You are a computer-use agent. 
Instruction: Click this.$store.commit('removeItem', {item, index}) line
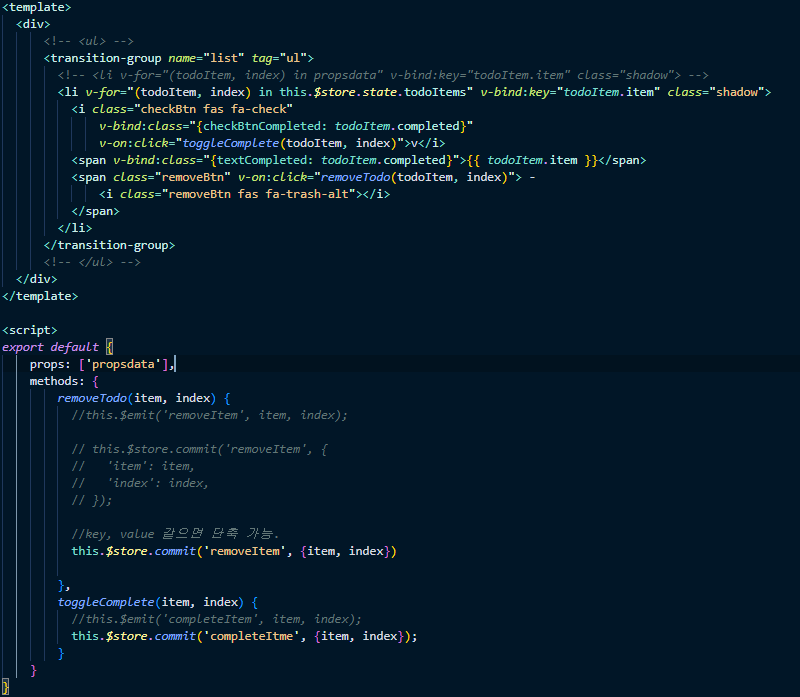click(x=234, y=551)
